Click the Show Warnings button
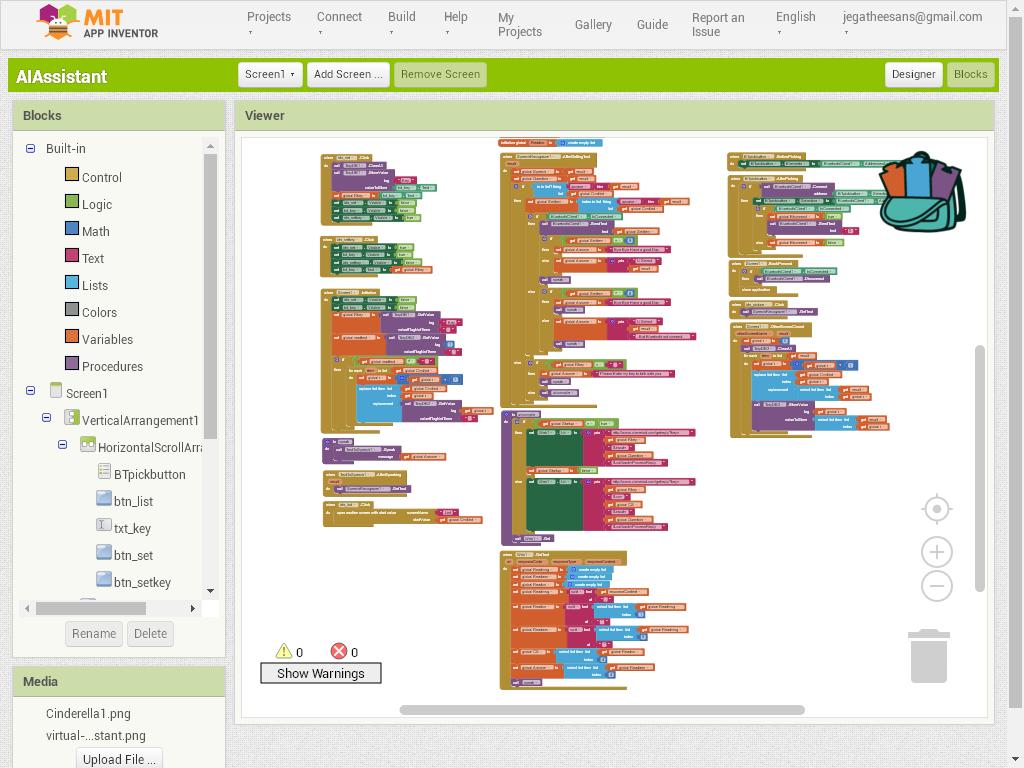This screenshot has height=768, width=1024. (321, 673)
